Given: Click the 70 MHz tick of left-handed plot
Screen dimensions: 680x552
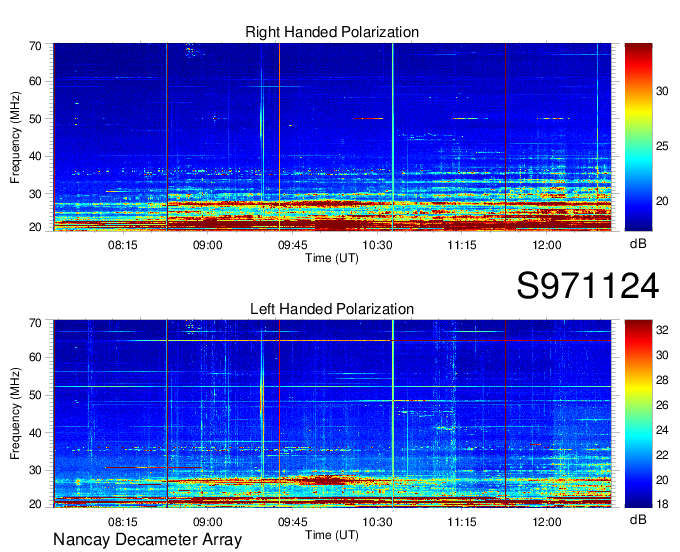Looking at the screenshot, I should click(35, 323).
